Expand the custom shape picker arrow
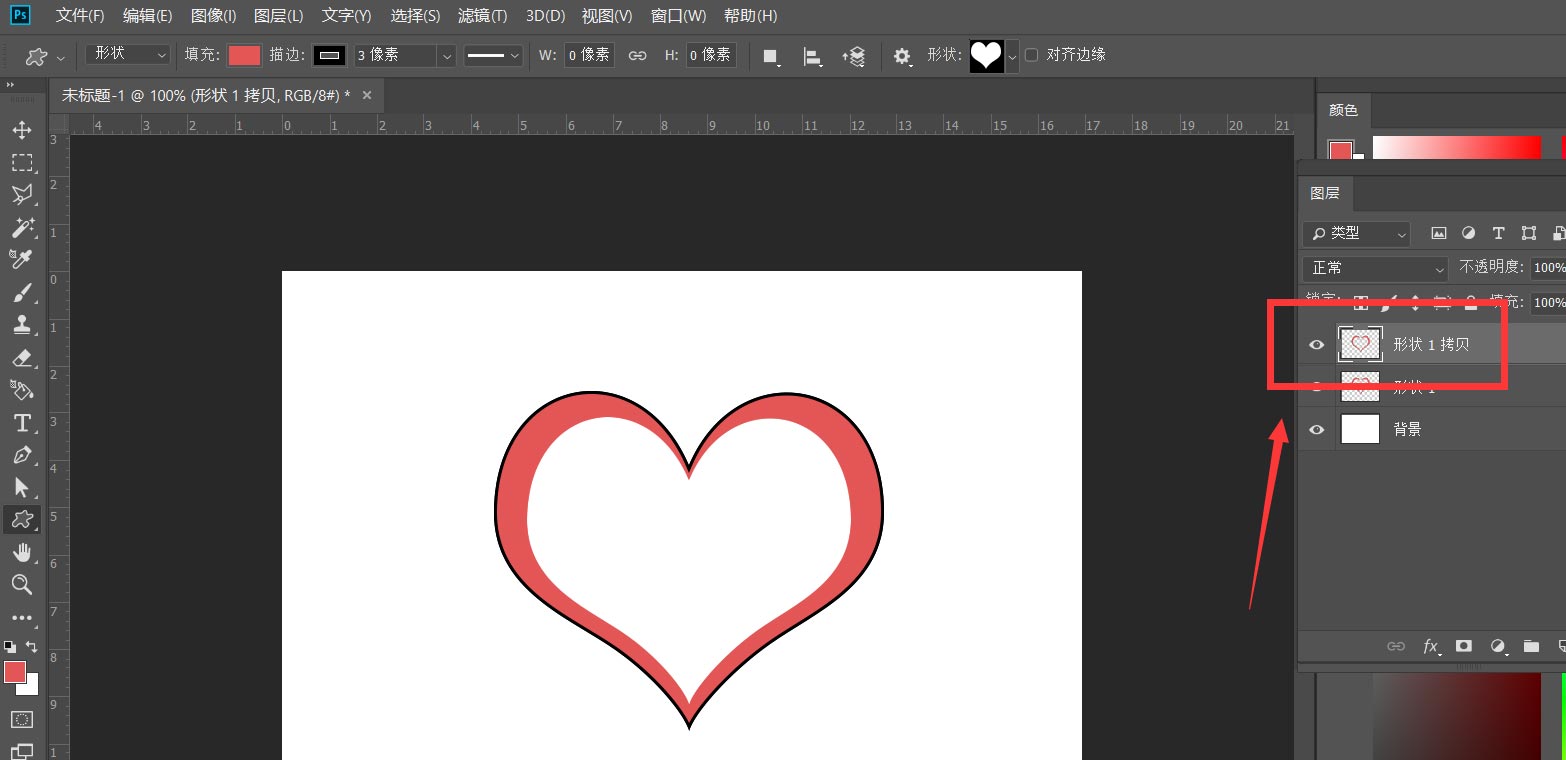Viewport: 1566px width, 760px height. [1013, 57]
